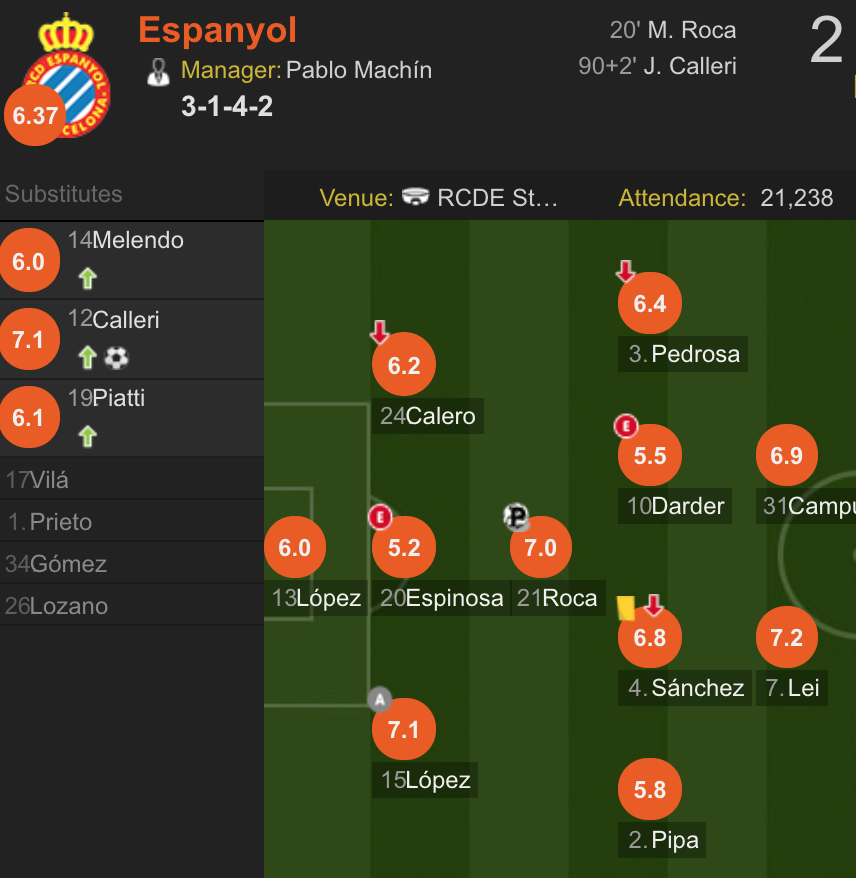Open 2. Pipa player label
This screenshot has height=878, width=856.
662,840
